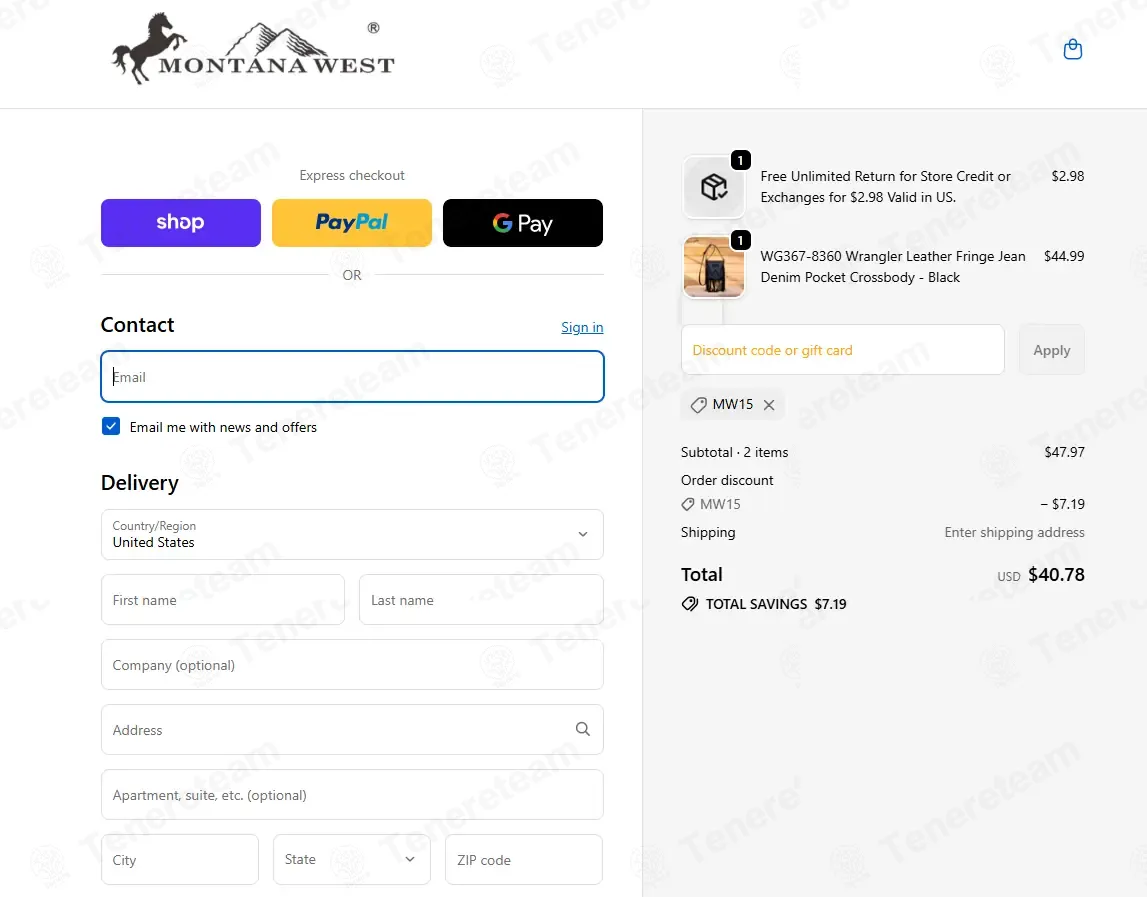This screenshot has height=897, width=1147.
Task: Click the Apply discount button
Action: tap(1051, 350)
